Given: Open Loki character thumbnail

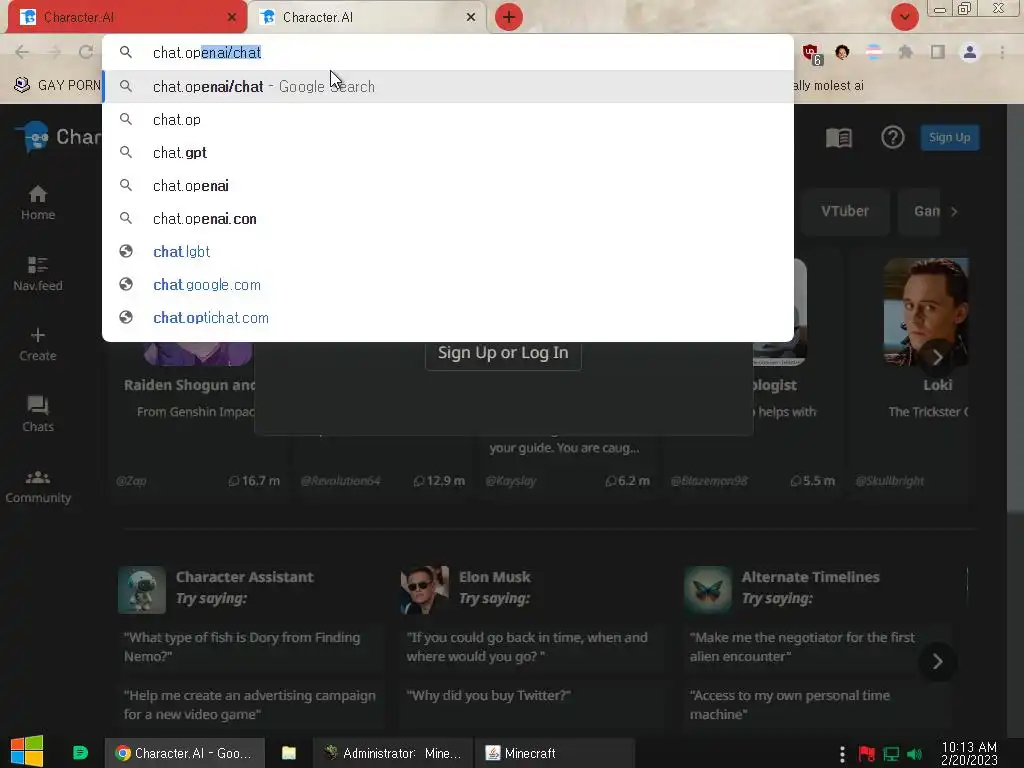Looking at the screenshot, I should tap(926, 312).
